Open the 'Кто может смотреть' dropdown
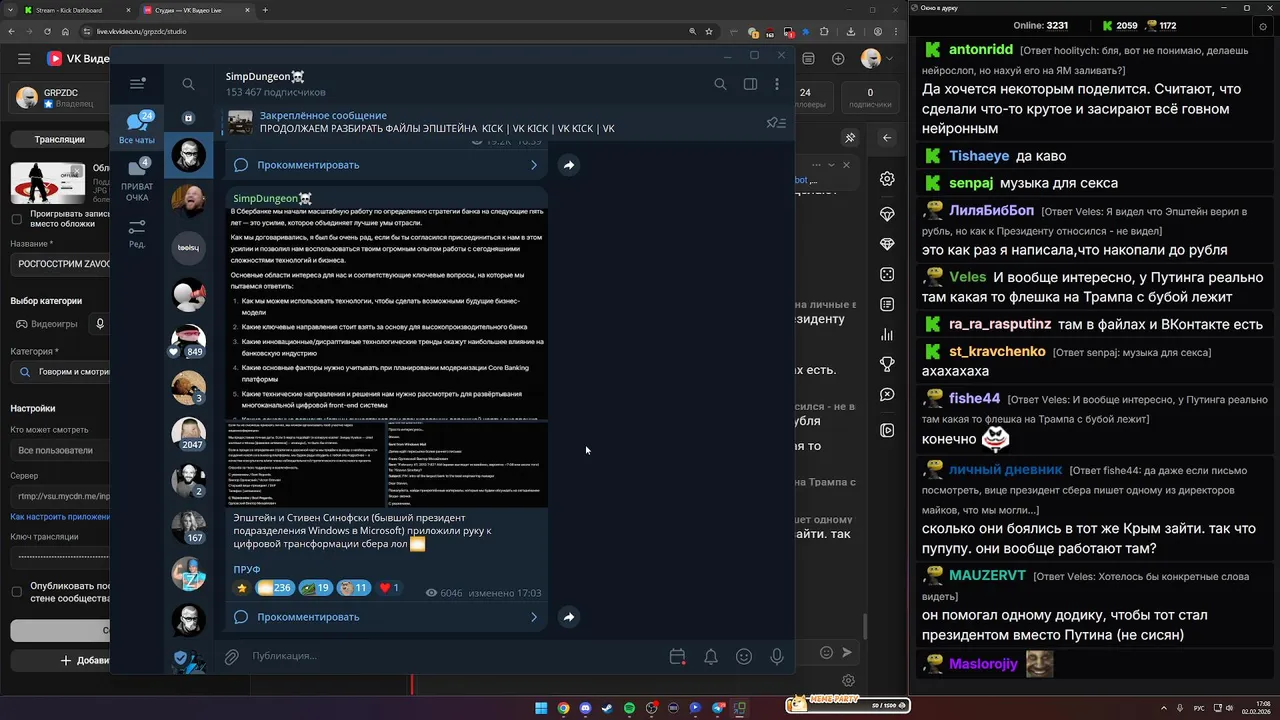 pos(59,450)
